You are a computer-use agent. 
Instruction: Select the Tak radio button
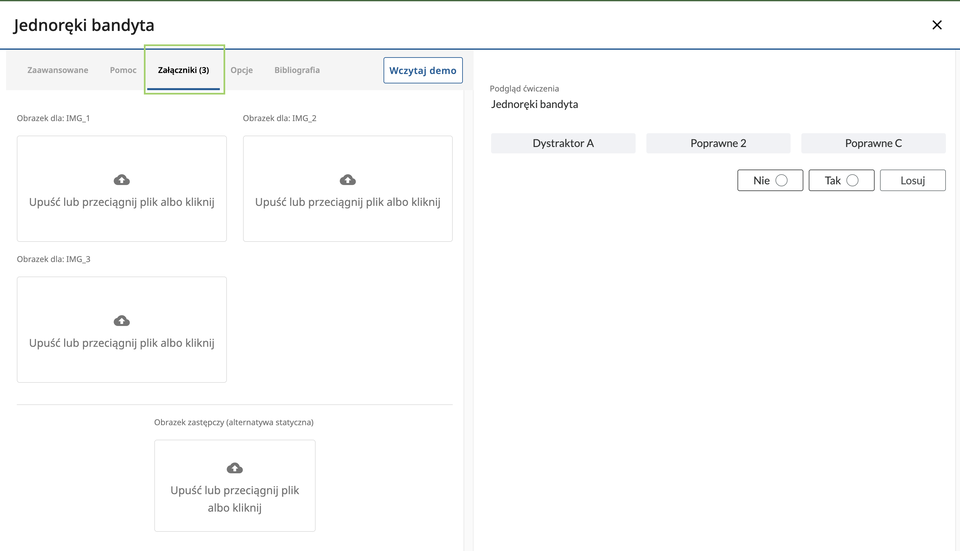(852, 181)
